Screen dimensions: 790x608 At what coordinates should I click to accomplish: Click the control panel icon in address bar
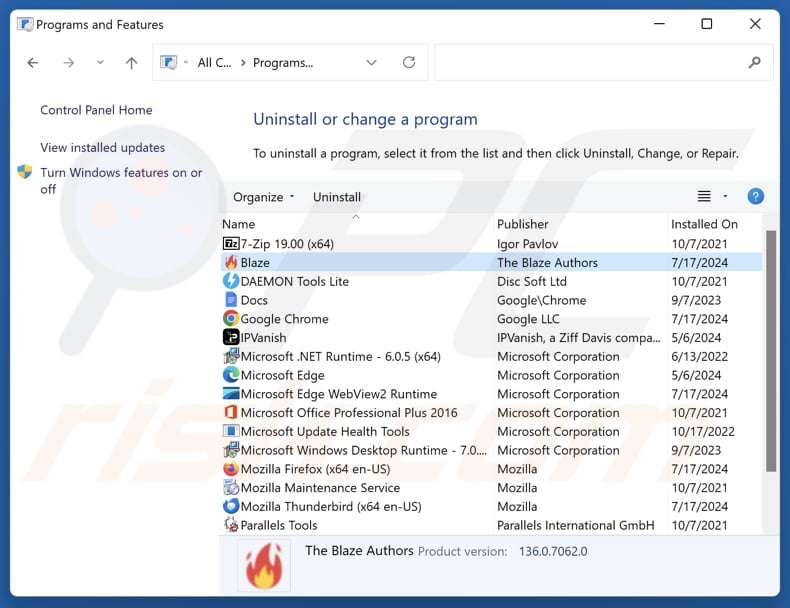[168, 62]
